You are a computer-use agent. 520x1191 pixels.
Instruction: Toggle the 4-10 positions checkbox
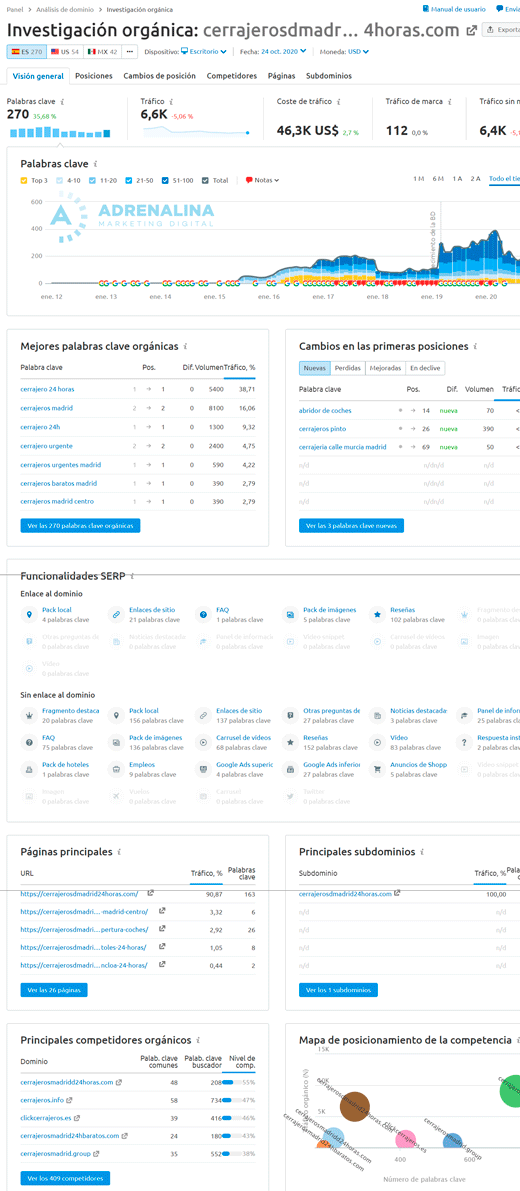click(x=60, y=180)
